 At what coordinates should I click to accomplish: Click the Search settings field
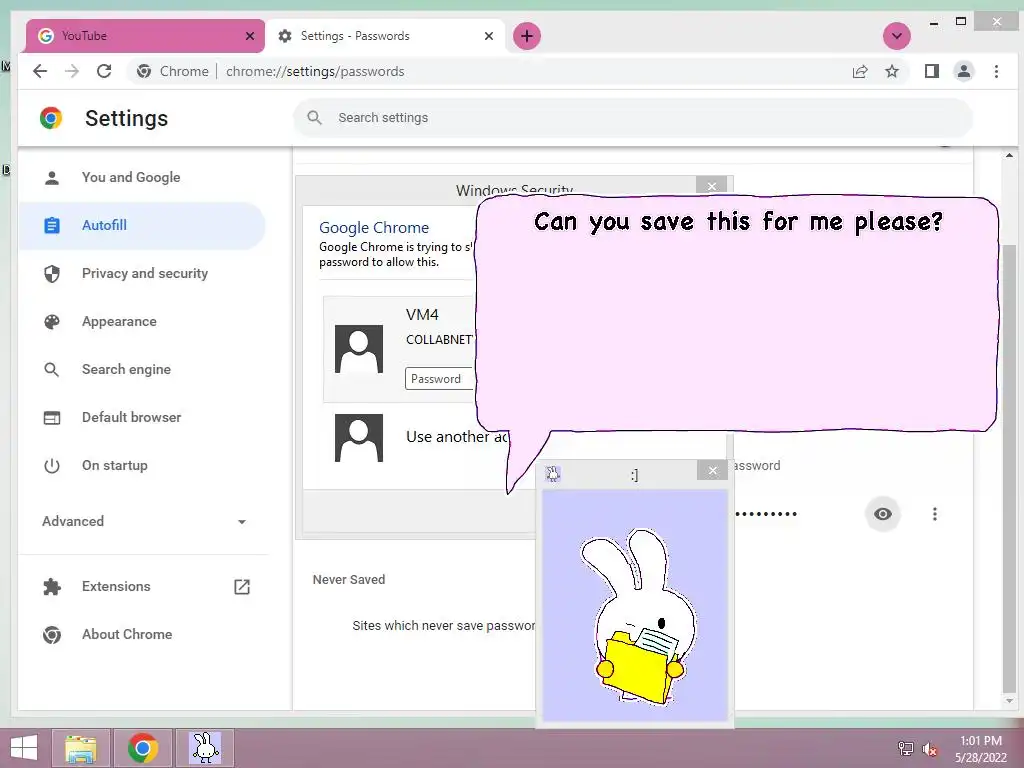[x=633, y=118]
